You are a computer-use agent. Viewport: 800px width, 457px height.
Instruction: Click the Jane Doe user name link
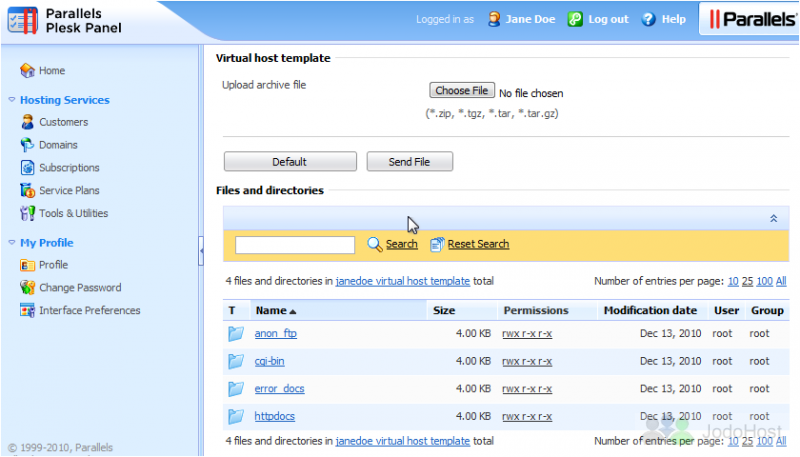coord(530,19)
